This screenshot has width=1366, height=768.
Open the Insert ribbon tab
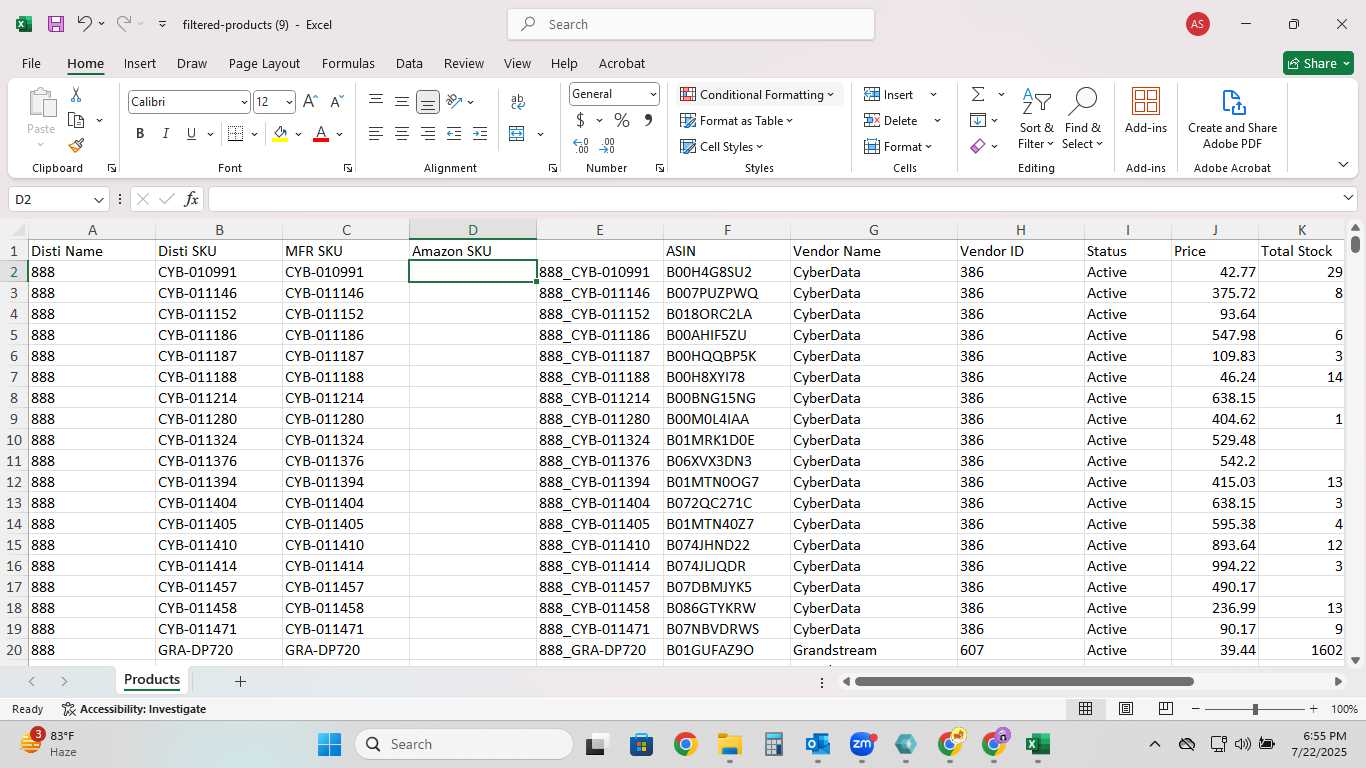pos(140,63)
